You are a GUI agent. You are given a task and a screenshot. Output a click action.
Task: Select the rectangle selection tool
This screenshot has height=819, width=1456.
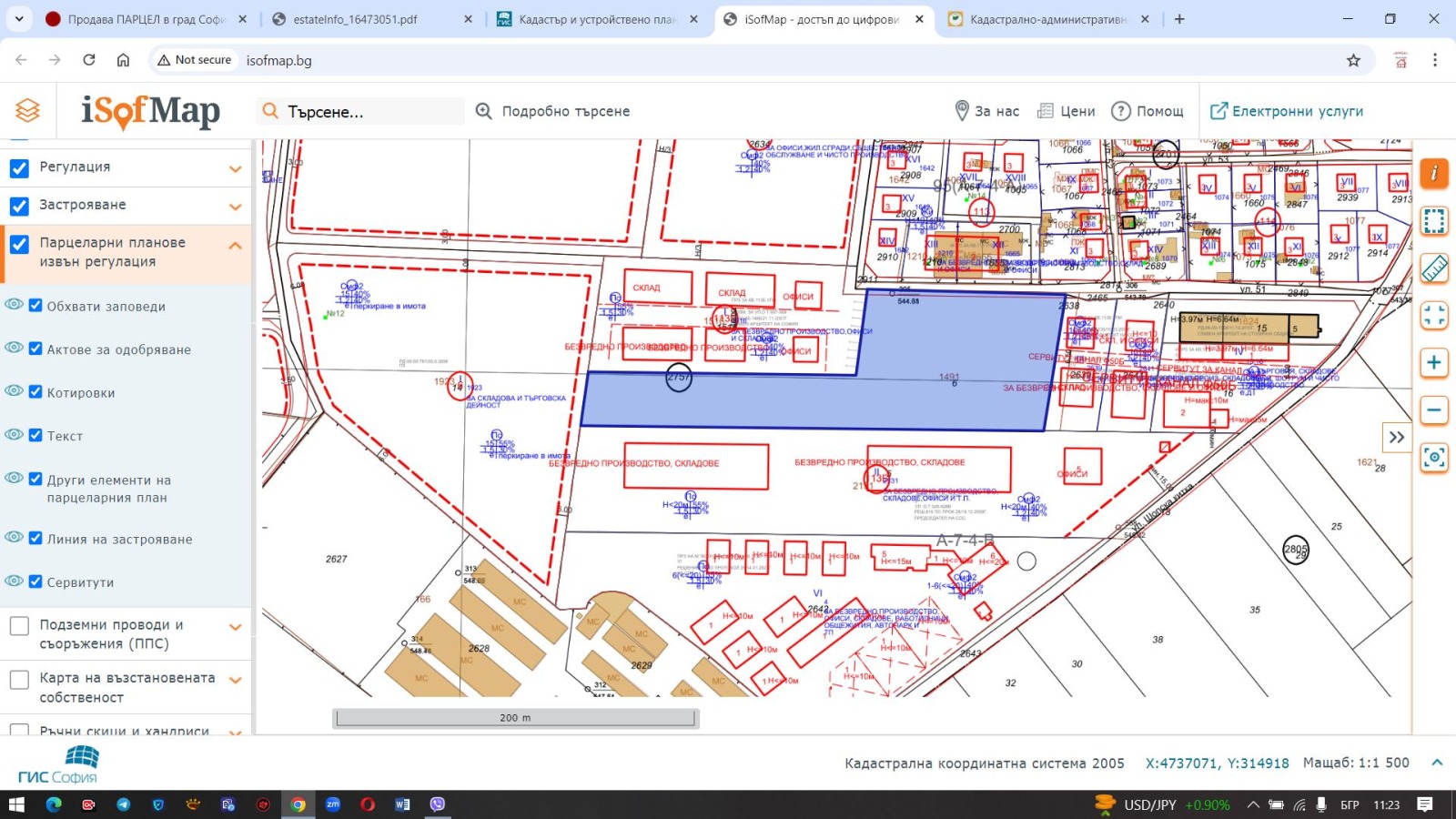(1433, 221)
